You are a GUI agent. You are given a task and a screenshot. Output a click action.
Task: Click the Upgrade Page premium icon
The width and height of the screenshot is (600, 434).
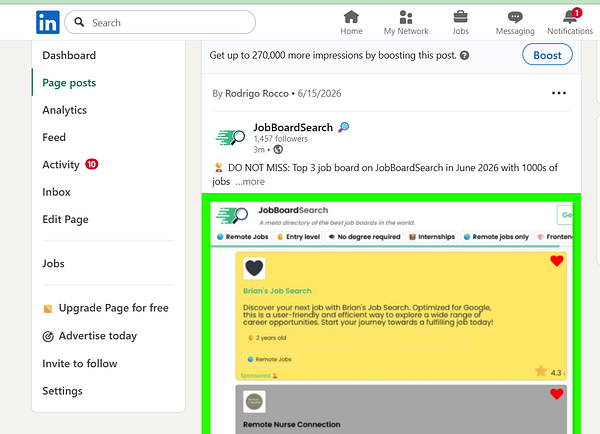point(48,308)
